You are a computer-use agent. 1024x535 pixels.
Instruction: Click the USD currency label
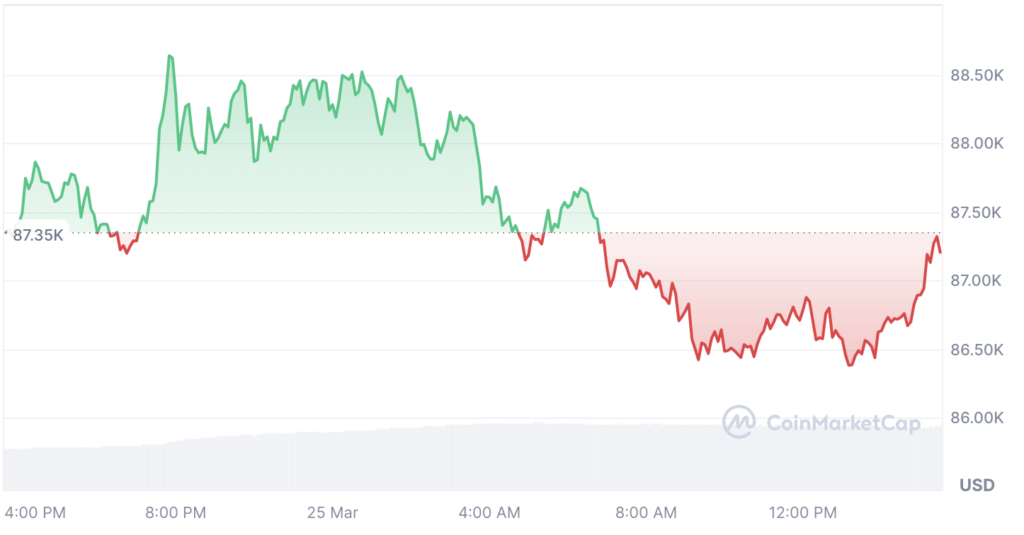[x=977, y=485]
